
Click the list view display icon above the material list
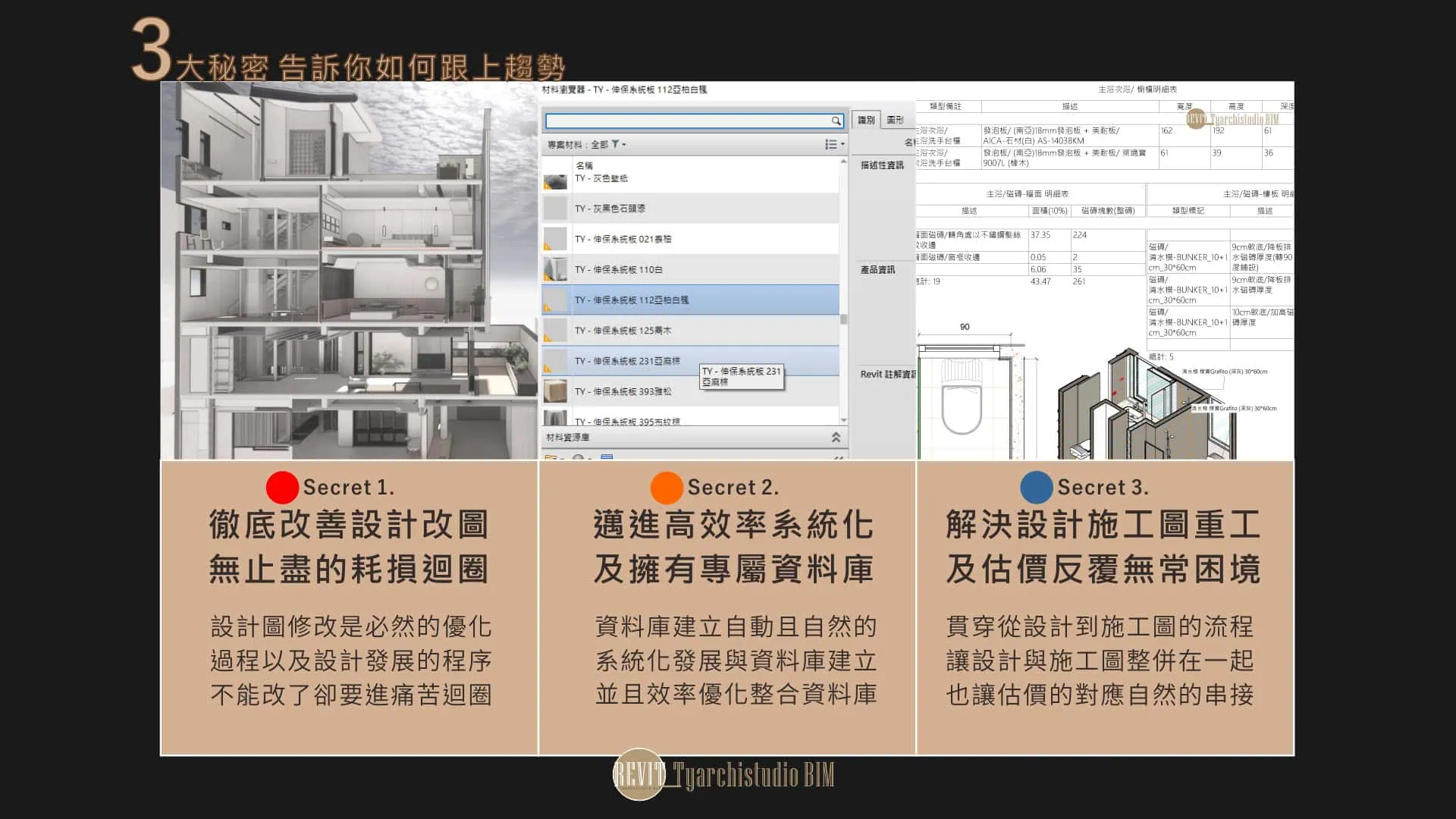point(830,144)
